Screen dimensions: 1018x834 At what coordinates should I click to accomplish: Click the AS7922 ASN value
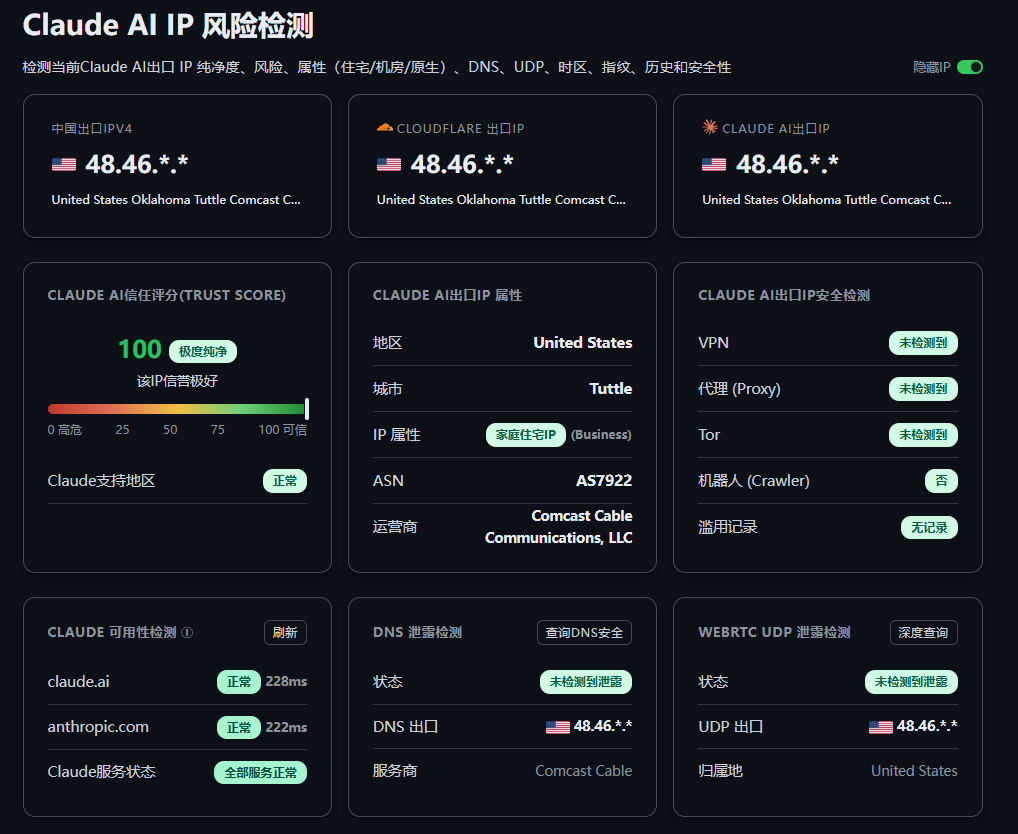pyautogui.click(x=604, y=480)
